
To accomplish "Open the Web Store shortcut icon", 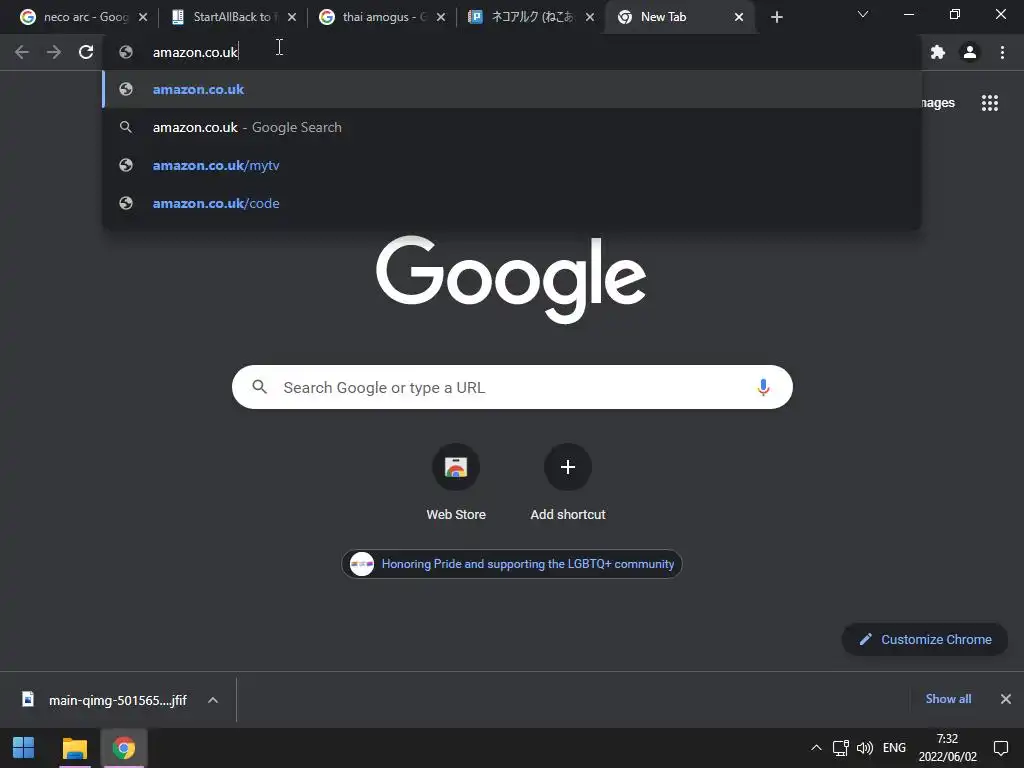I will (x=456, y=467).
